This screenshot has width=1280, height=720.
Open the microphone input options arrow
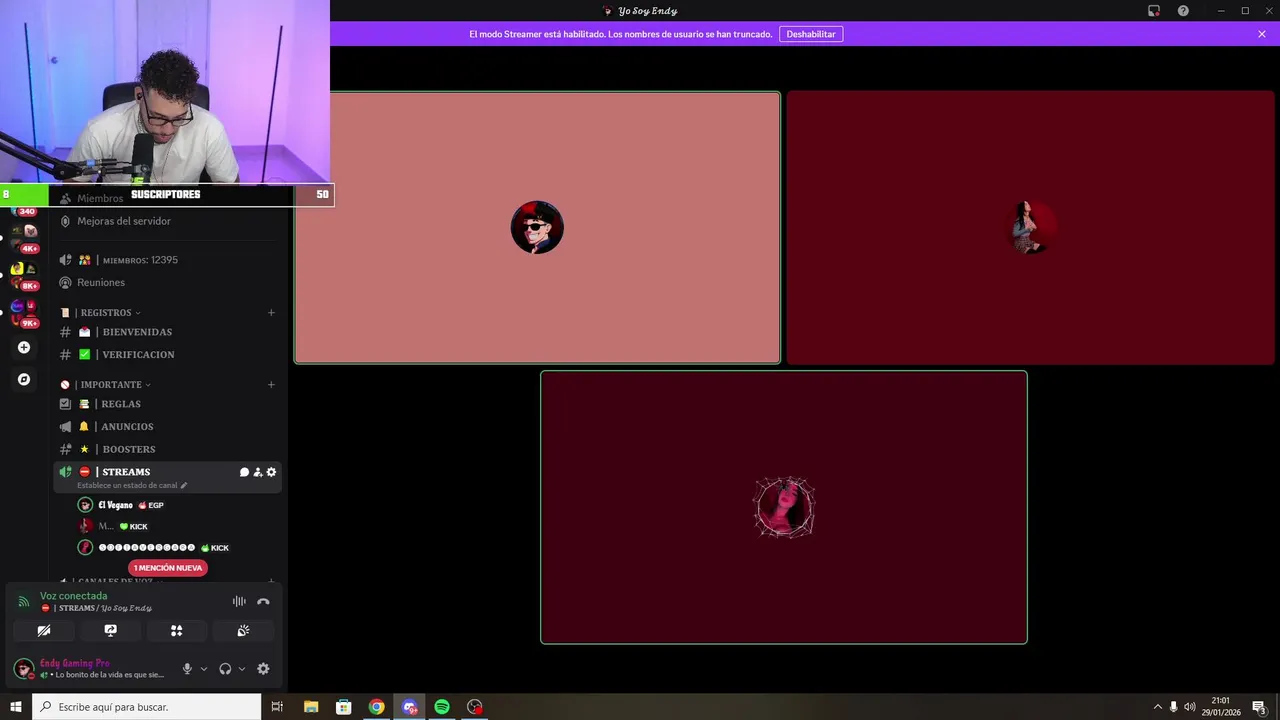coord(204,669)
